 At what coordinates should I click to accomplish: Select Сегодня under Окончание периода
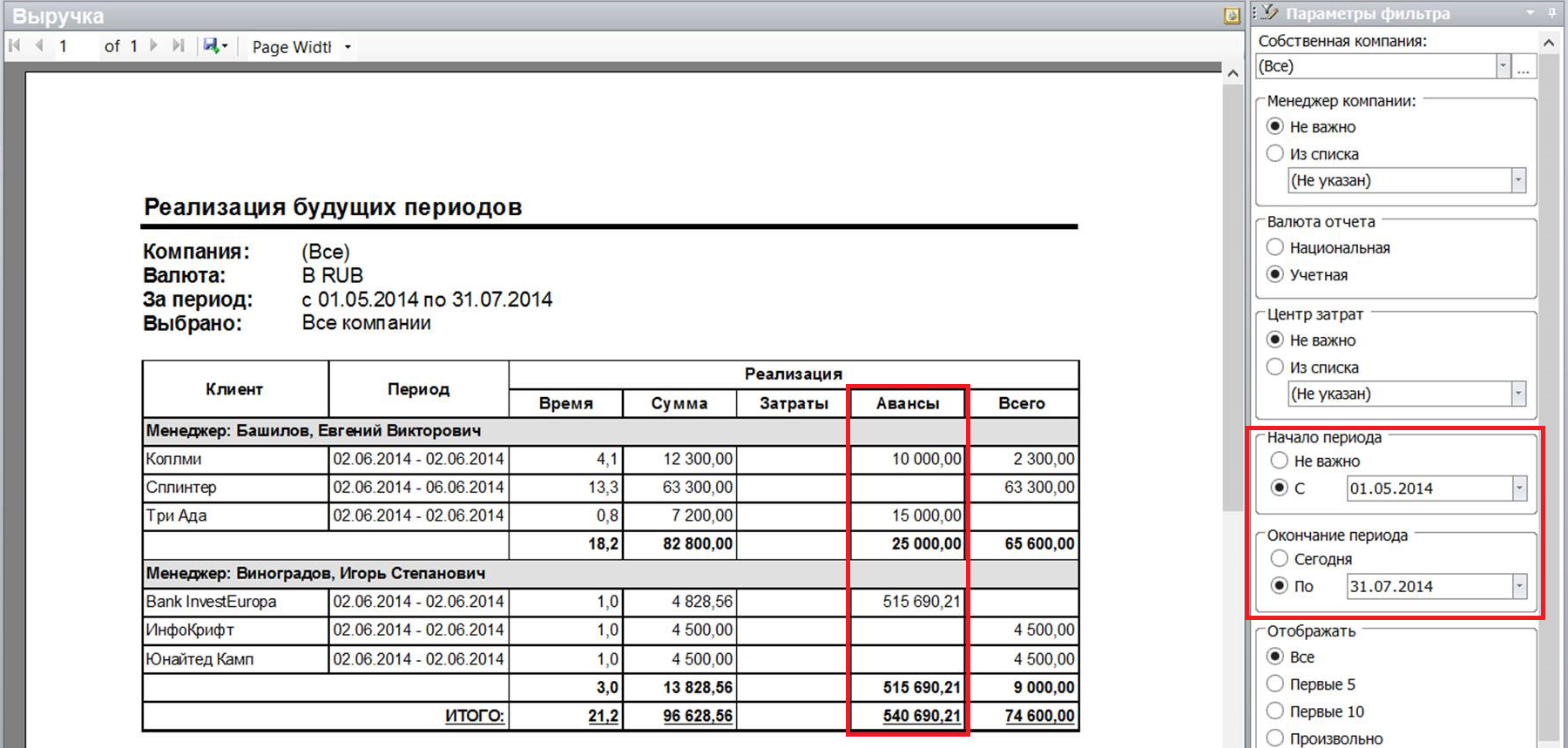point(1279,558)
